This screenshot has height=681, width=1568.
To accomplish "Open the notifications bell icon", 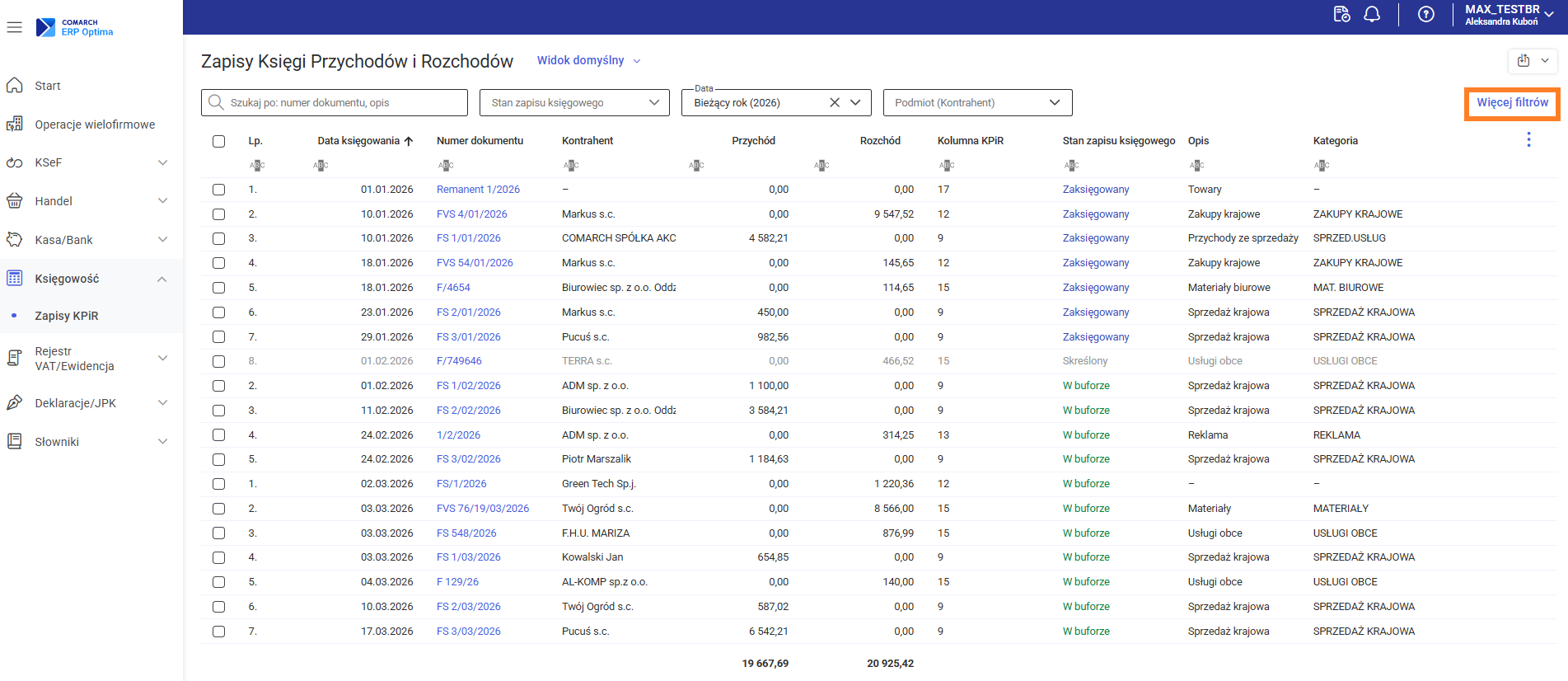I will tap(1372, 15).
